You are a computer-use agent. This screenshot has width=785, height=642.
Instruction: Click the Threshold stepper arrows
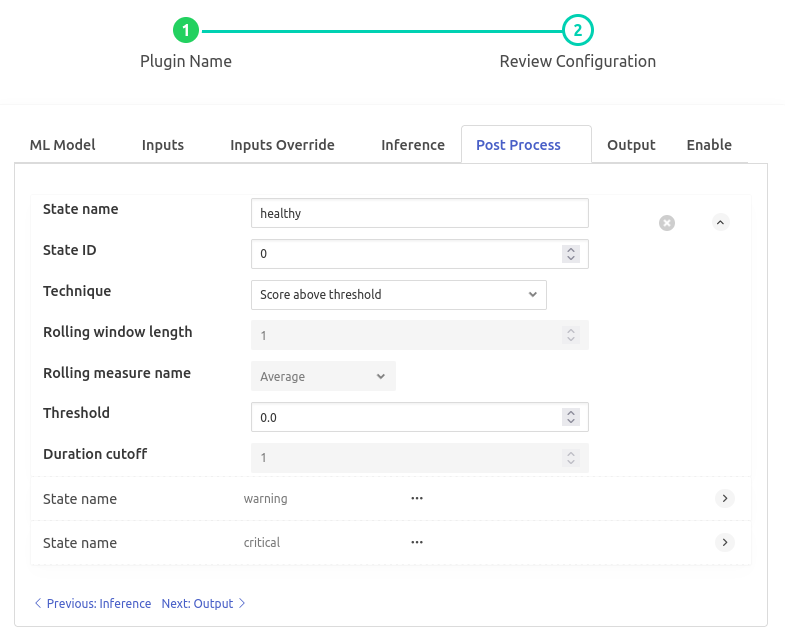571,417
